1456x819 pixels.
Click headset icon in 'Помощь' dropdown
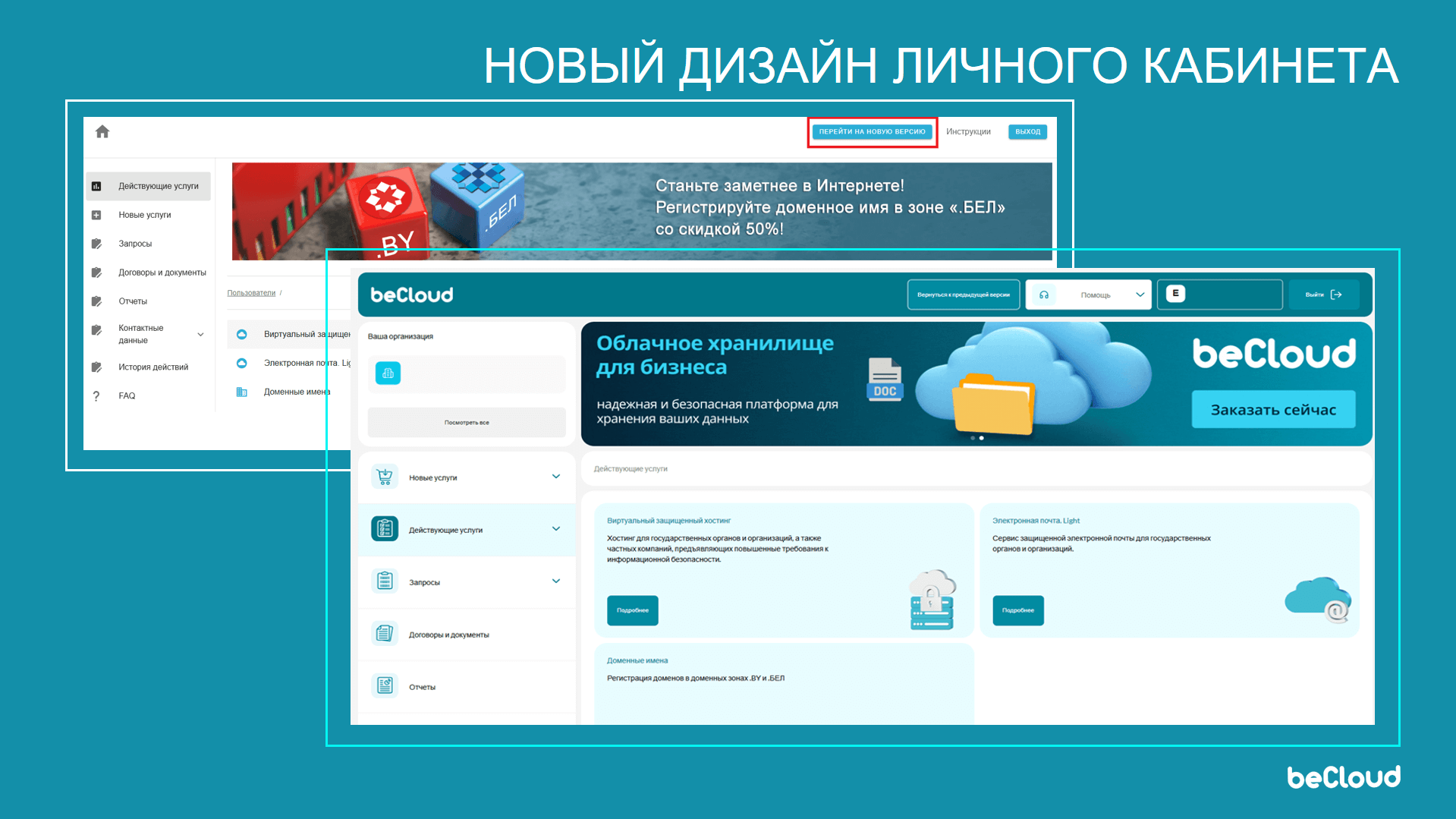tap(1044, 295)
